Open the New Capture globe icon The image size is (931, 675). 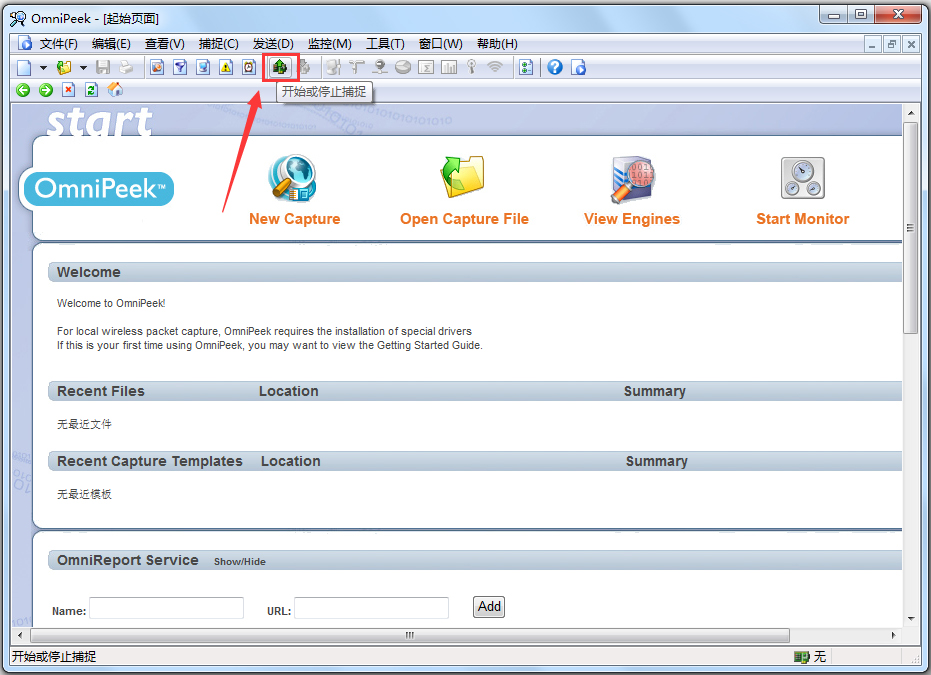pyautogui.click(x=293, y=179)
